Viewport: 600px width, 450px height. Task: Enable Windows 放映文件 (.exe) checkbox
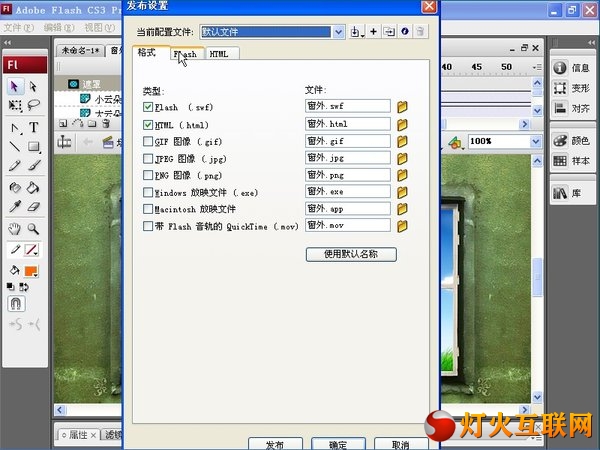[148, 192]
